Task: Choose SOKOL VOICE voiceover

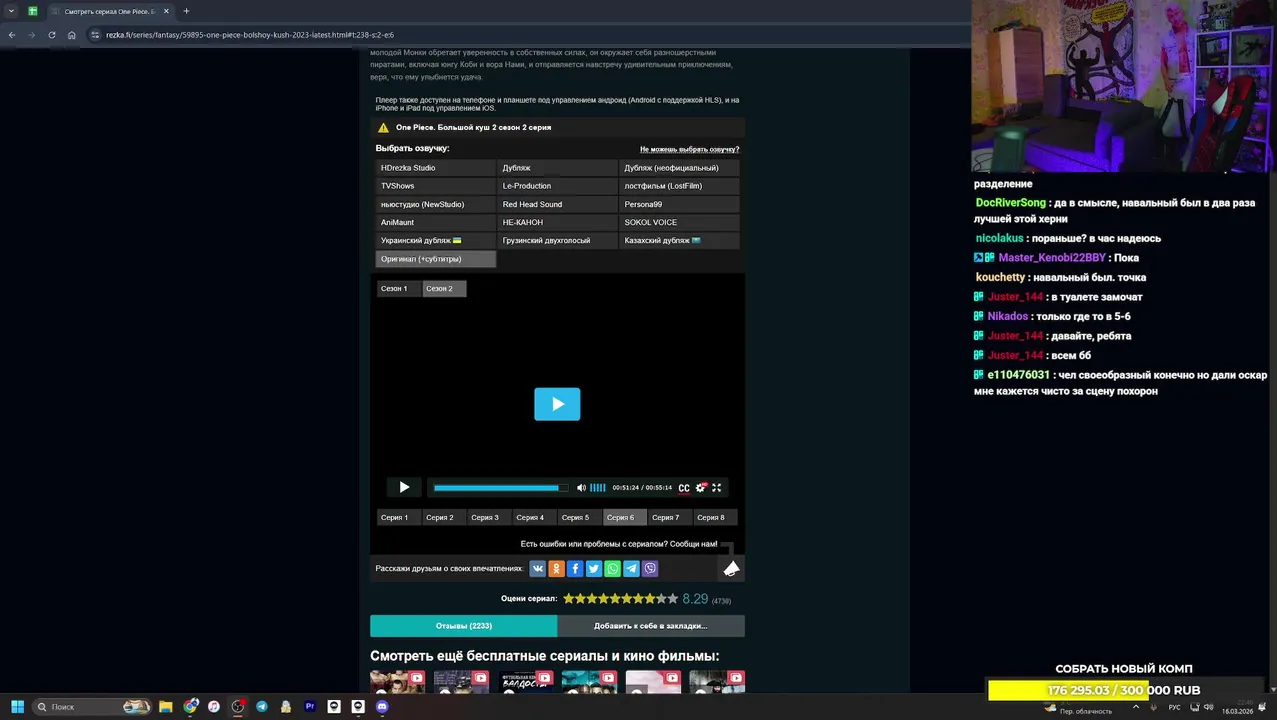Action: [679, 222]
